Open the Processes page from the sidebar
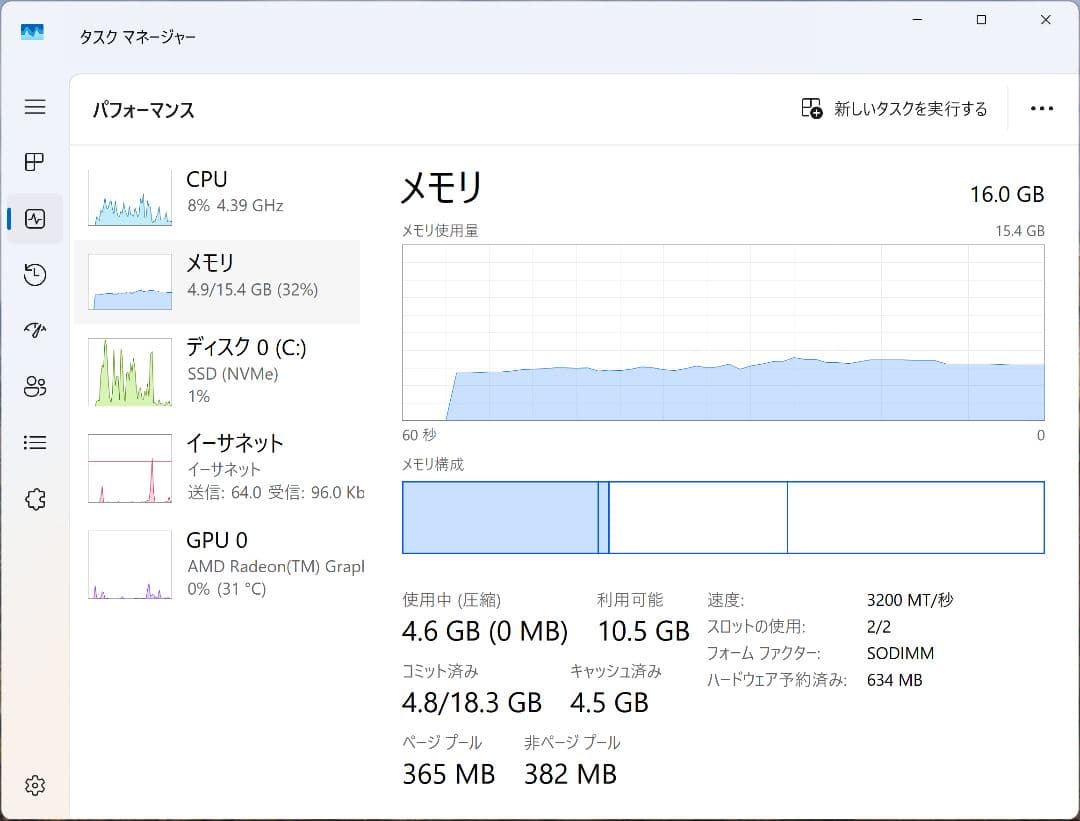Screen dimensions: 1080x821 click(x=34, y=162)
